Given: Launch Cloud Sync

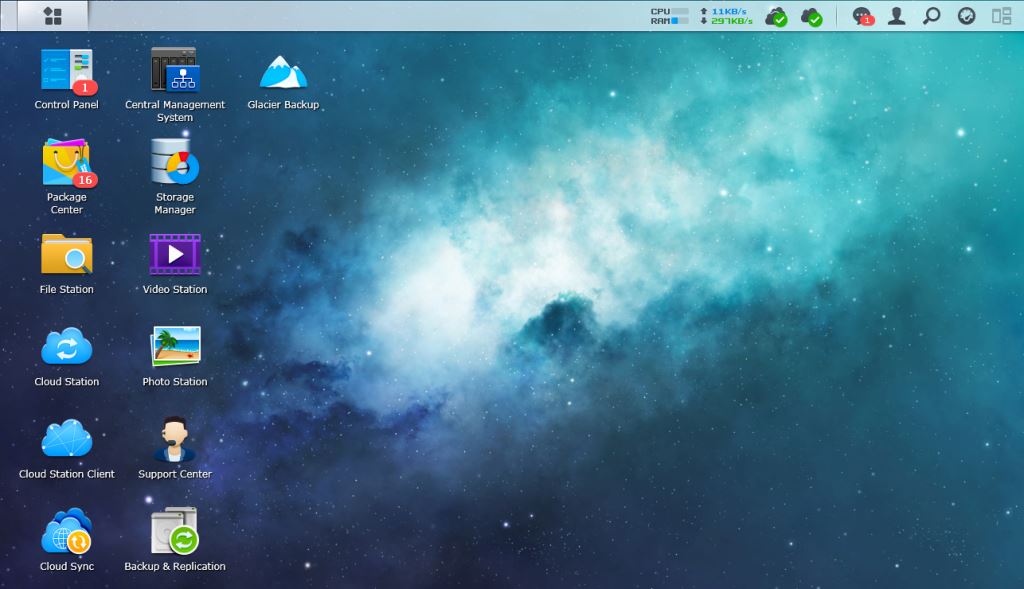Looking at the screenshot, I should (66, 532).
